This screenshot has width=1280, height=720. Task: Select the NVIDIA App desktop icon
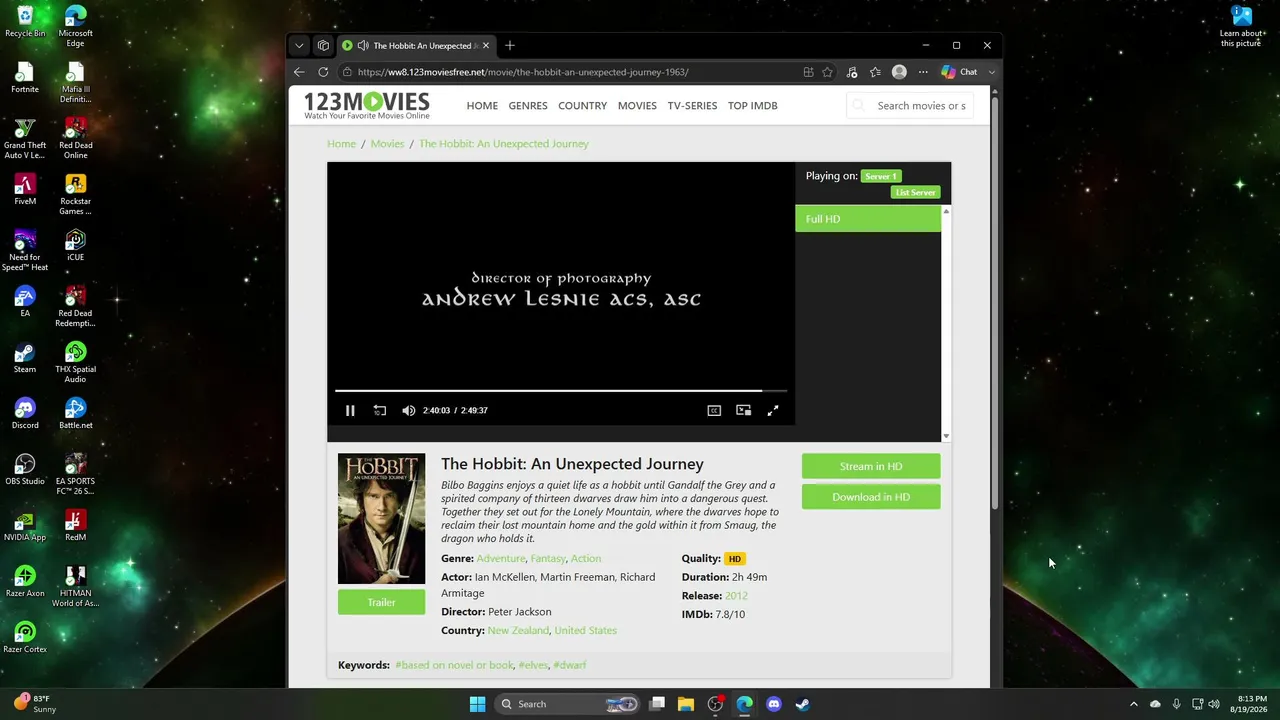(x=25, y=526)
